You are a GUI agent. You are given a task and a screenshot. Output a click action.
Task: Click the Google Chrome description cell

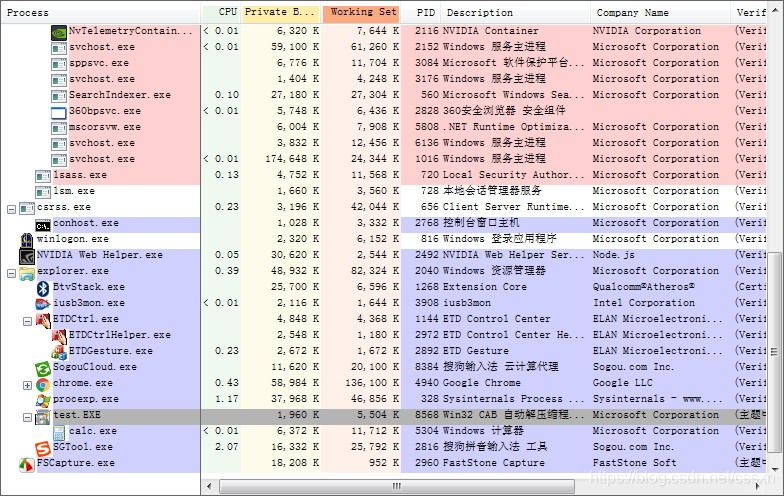tap(482, 383)
